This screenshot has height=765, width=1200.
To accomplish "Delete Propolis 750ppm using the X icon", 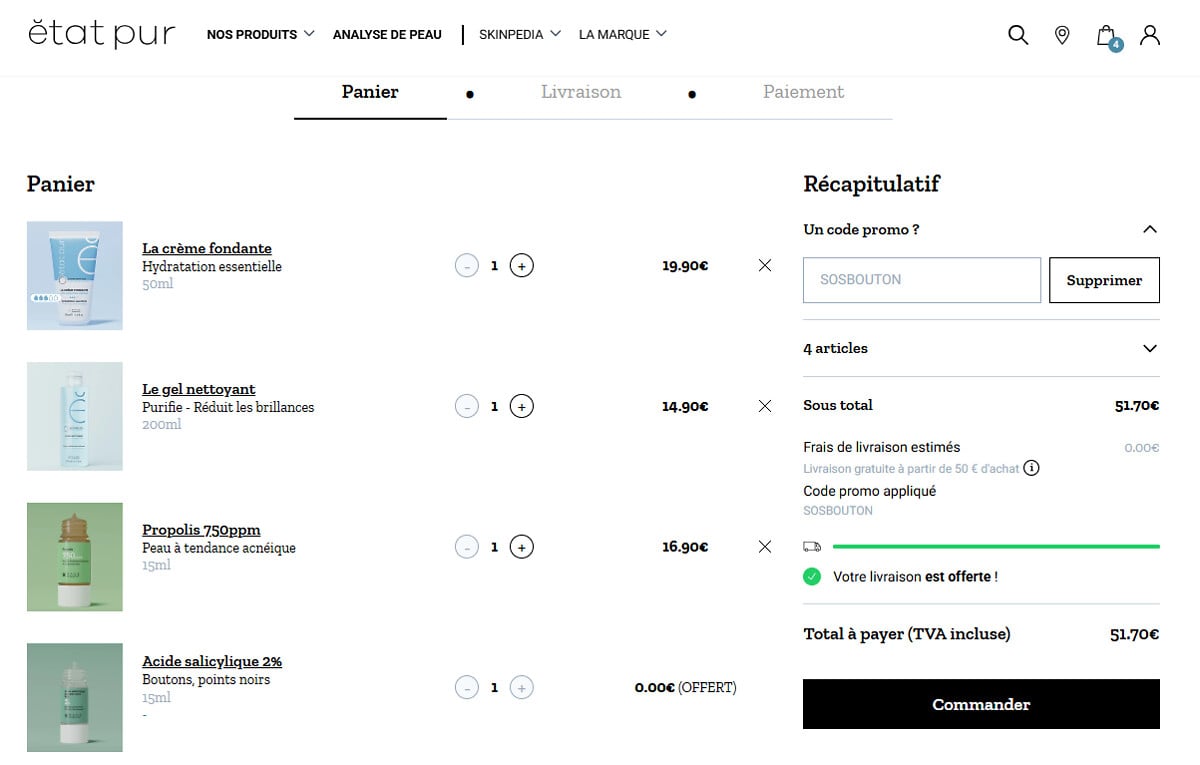I will (x=765, y=547).
